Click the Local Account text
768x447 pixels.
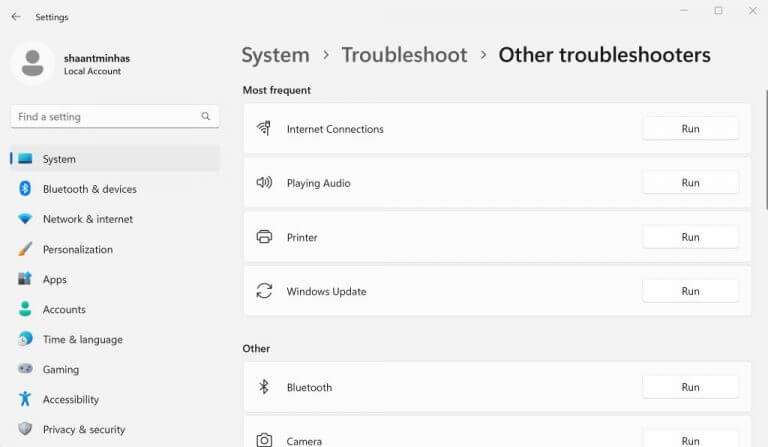point(92,71)
